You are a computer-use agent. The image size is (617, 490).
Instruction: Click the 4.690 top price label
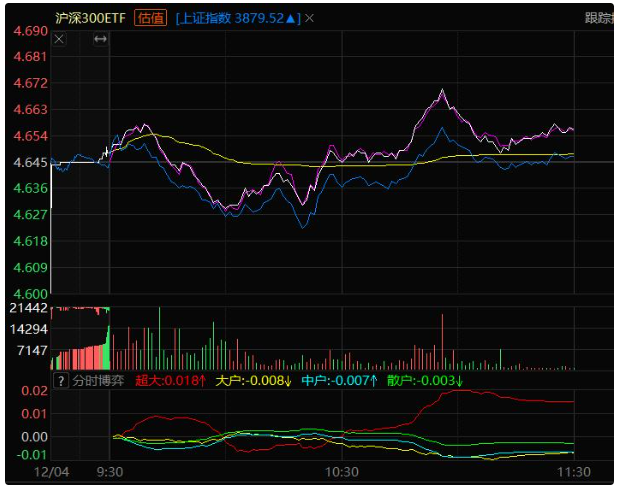29,31
